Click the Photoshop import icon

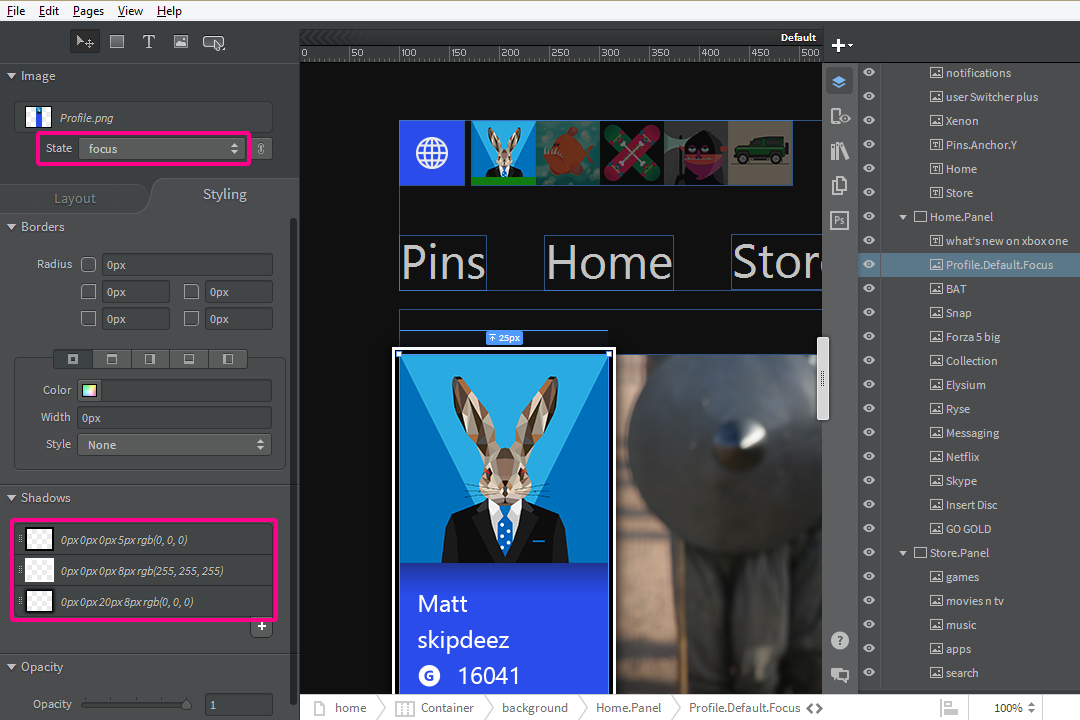tap(839, 220)
